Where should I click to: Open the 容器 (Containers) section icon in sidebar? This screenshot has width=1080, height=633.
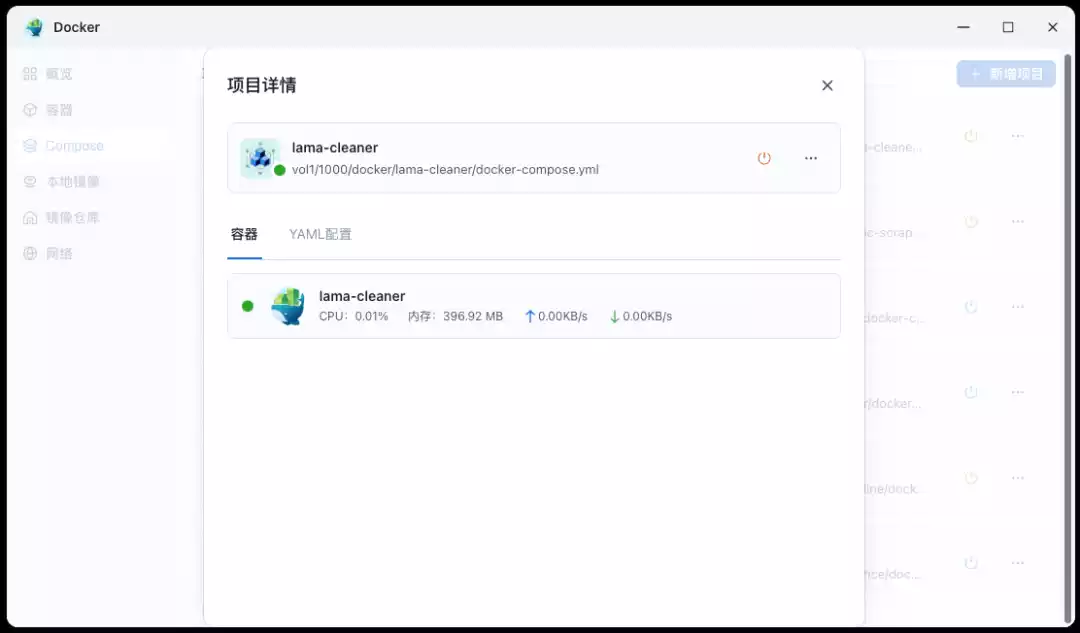[29, 109]
